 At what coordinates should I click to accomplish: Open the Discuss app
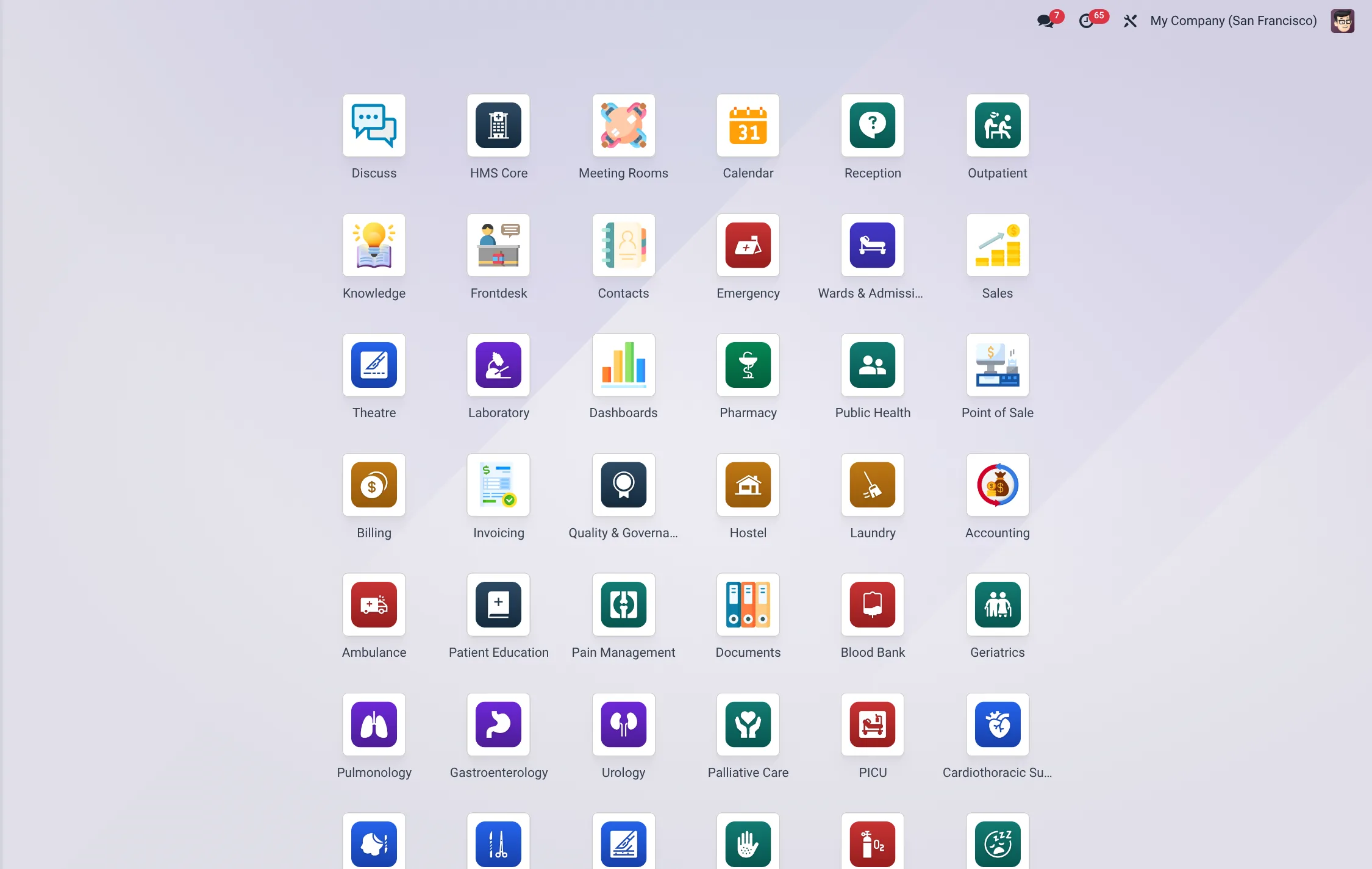coord(374,126)
